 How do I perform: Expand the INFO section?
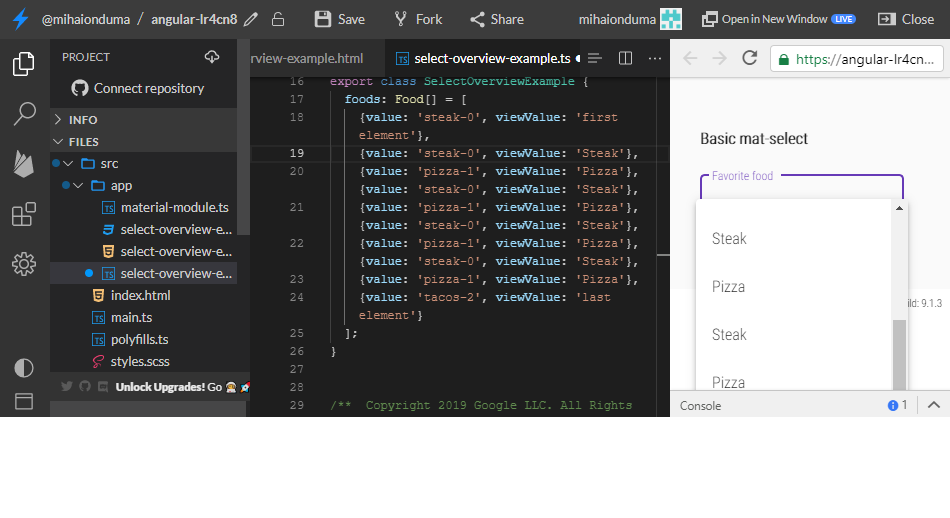[143, 120]
